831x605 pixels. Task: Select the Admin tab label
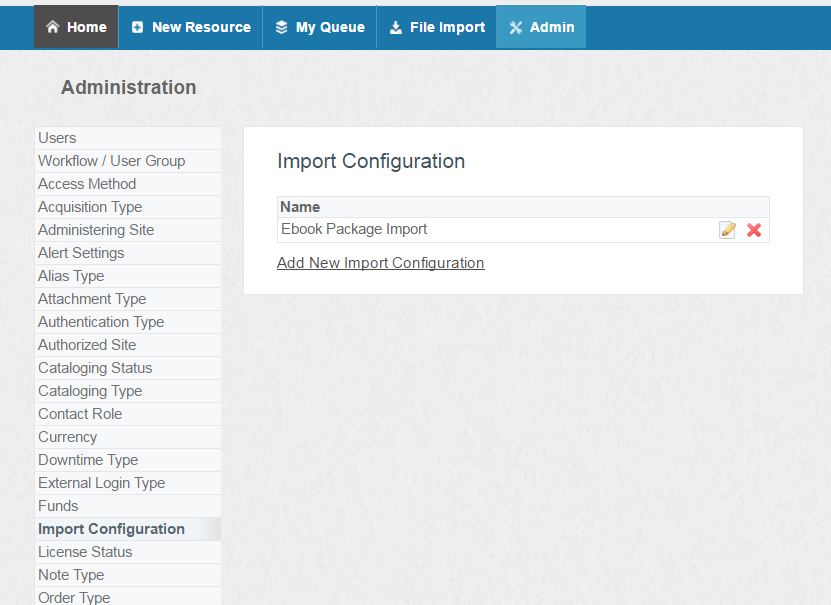pyautogui.click(x=552, y=27)
